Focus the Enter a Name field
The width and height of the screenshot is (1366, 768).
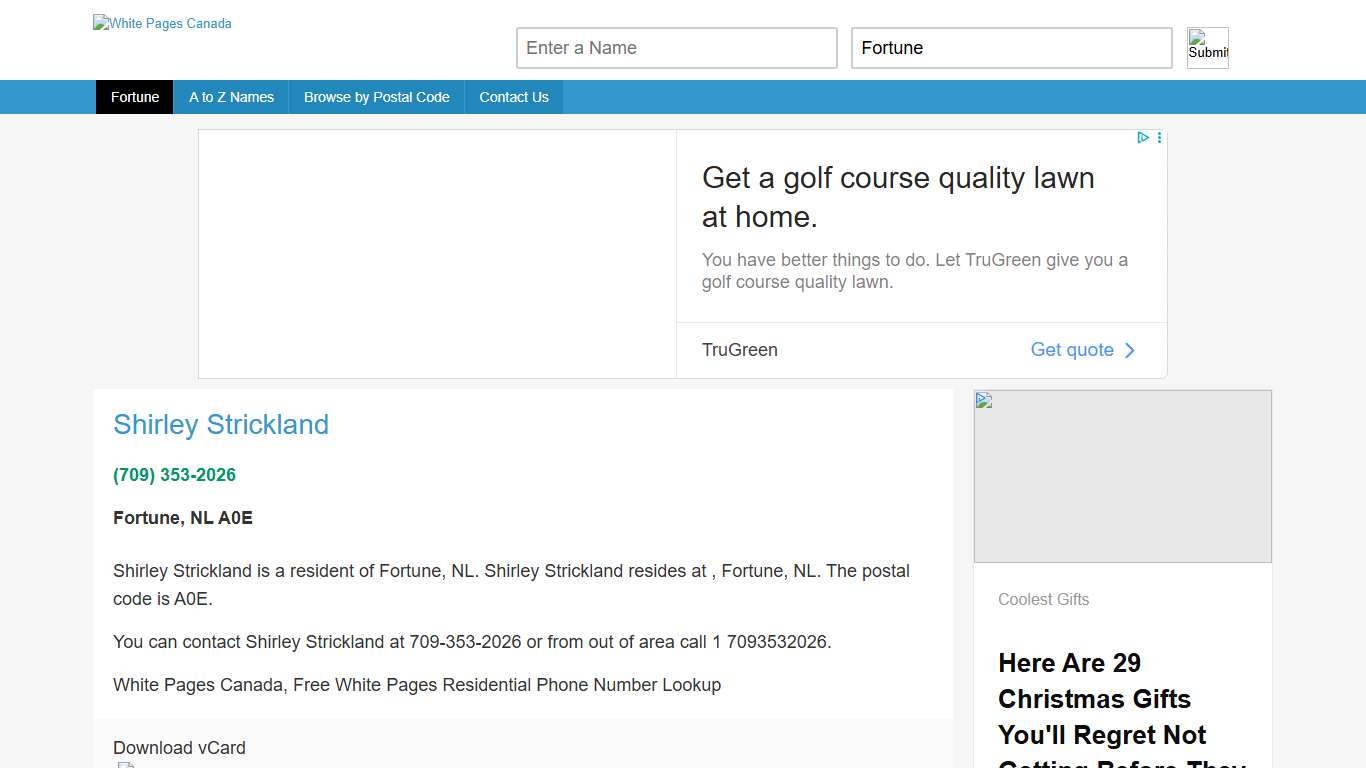pyautogui.click(x=676, y=48)
